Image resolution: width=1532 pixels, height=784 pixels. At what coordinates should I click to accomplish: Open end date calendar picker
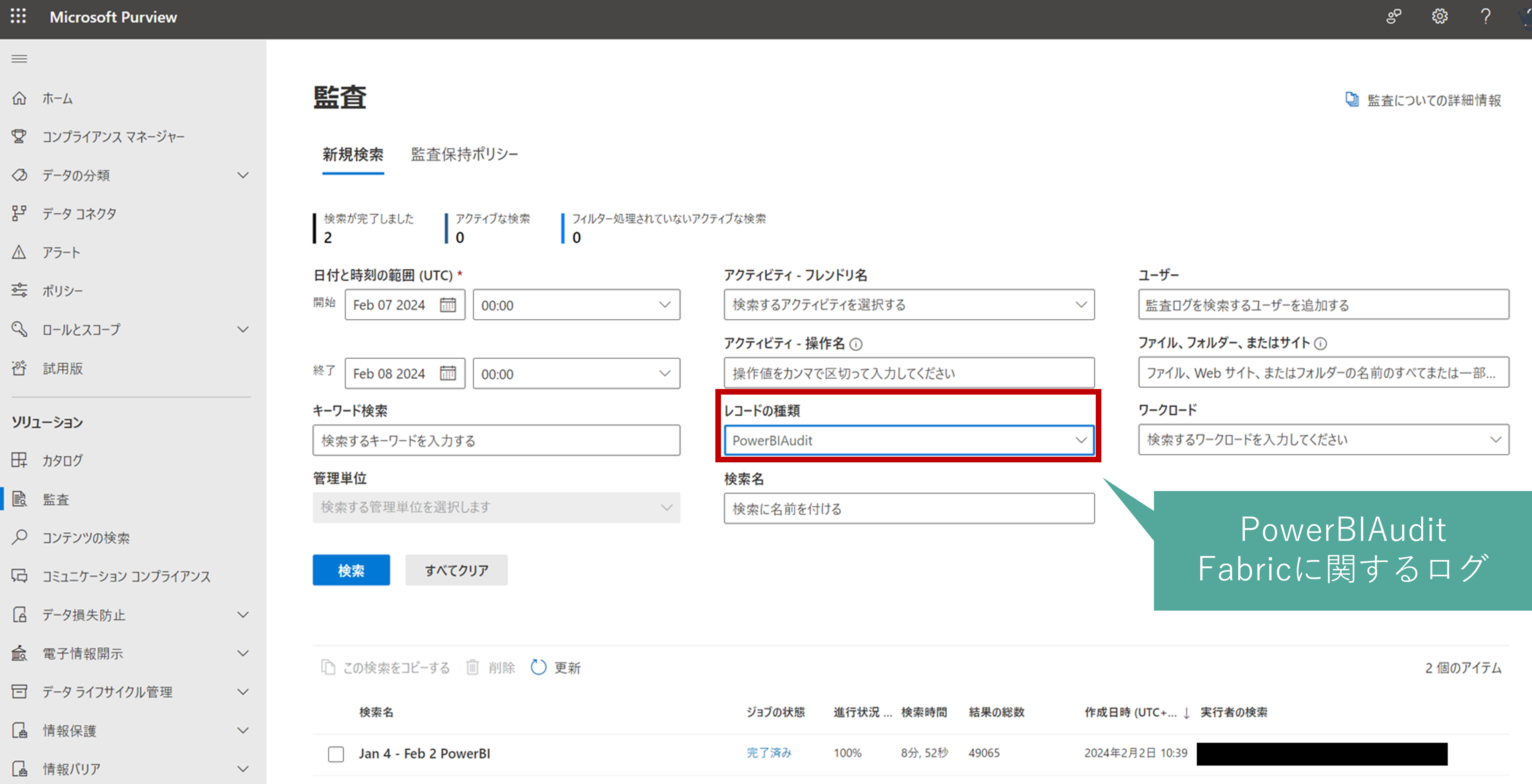tap(447, 373)
